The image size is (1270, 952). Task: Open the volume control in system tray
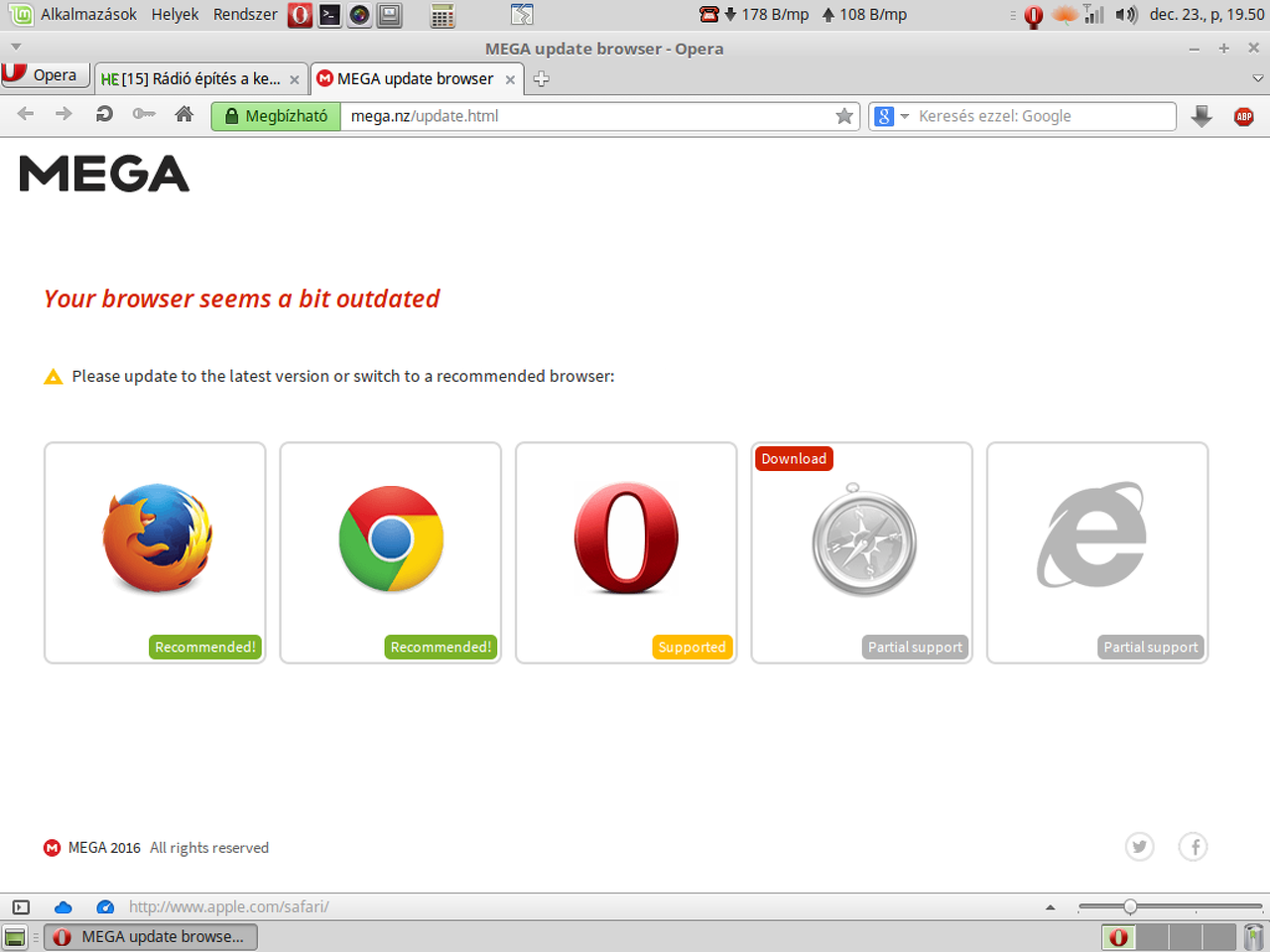1126,15
